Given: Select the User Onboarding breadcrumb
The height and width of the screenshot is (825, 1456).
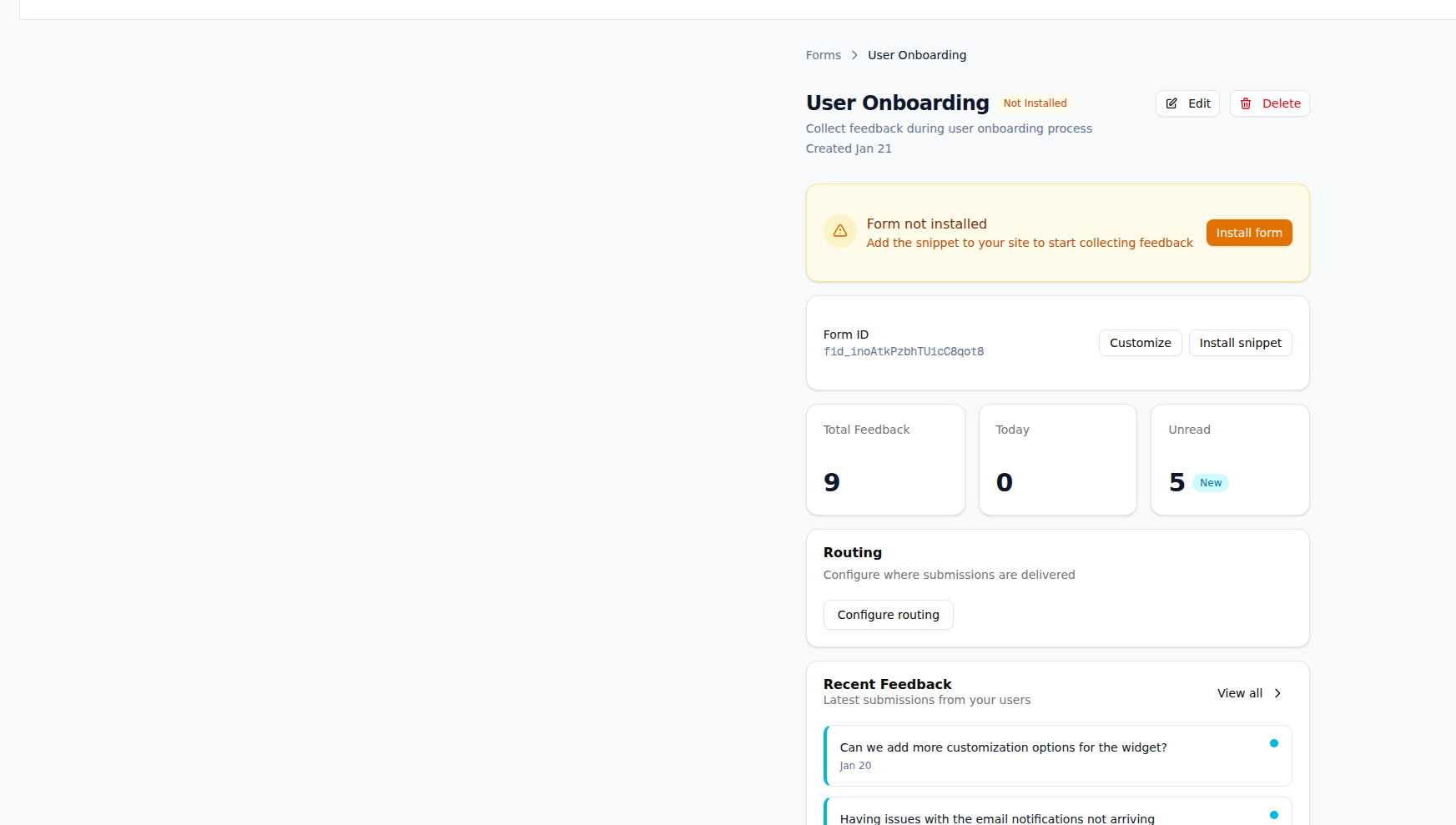Looking at the screenshot, I should tap(916, 54).
